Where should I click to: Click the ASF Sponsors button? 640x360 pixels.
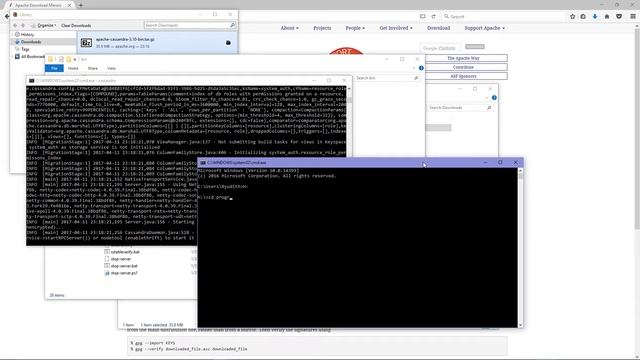[x=463, y=76]
